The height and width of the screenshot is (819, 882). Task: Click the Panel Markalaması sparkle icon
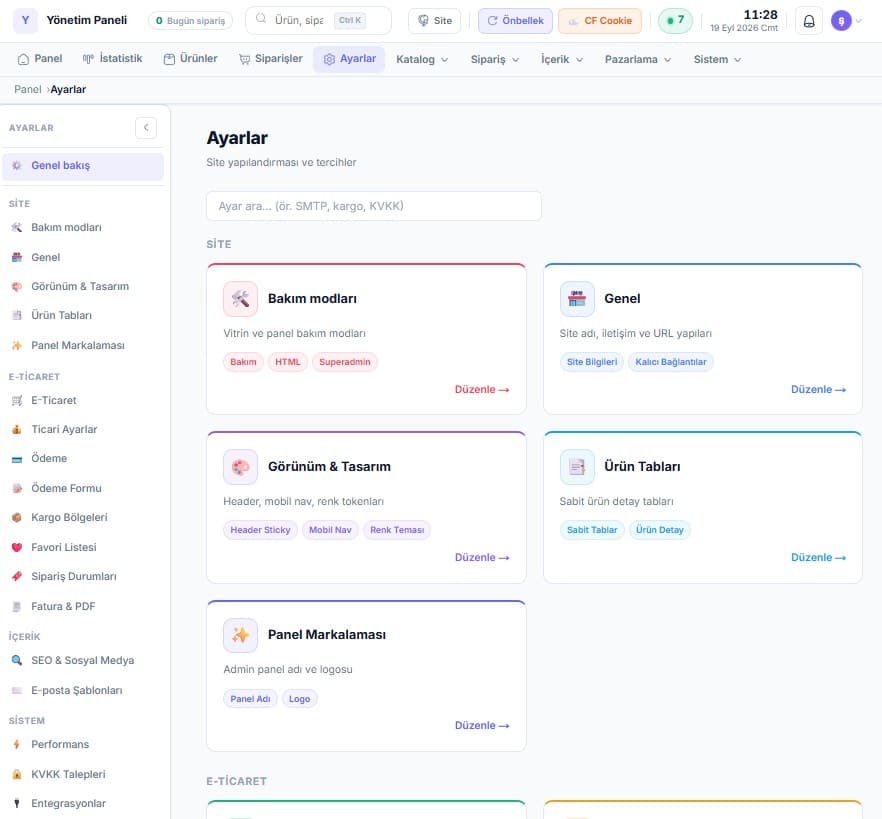pos(240,635)
